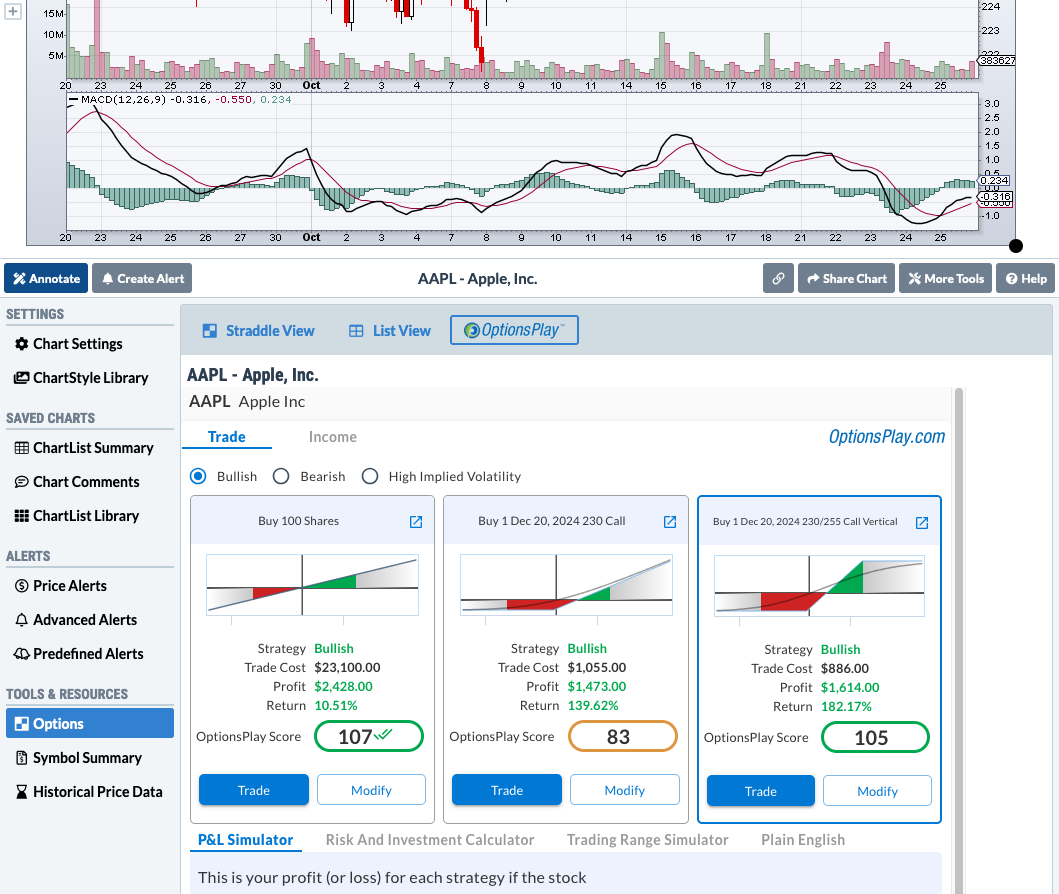
Task: Pop out the 230 Call card
Action: point(670,522)
